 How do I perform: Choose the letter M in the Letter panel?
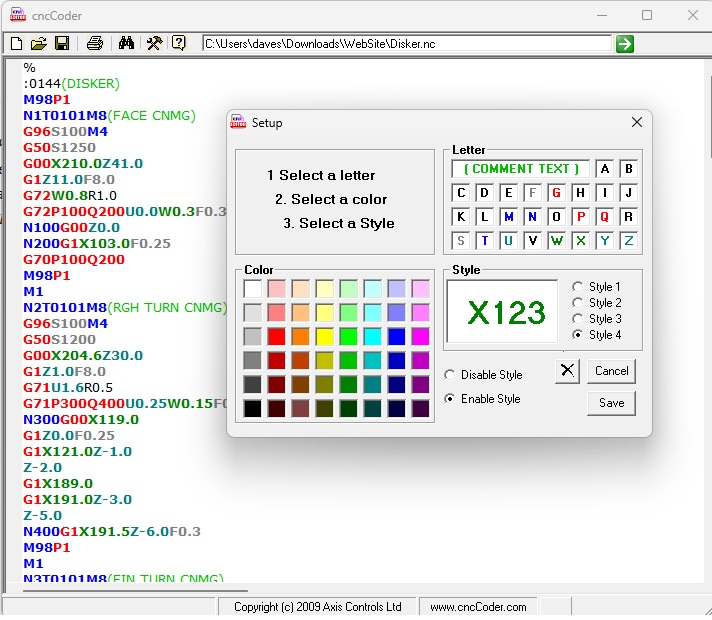508,217
